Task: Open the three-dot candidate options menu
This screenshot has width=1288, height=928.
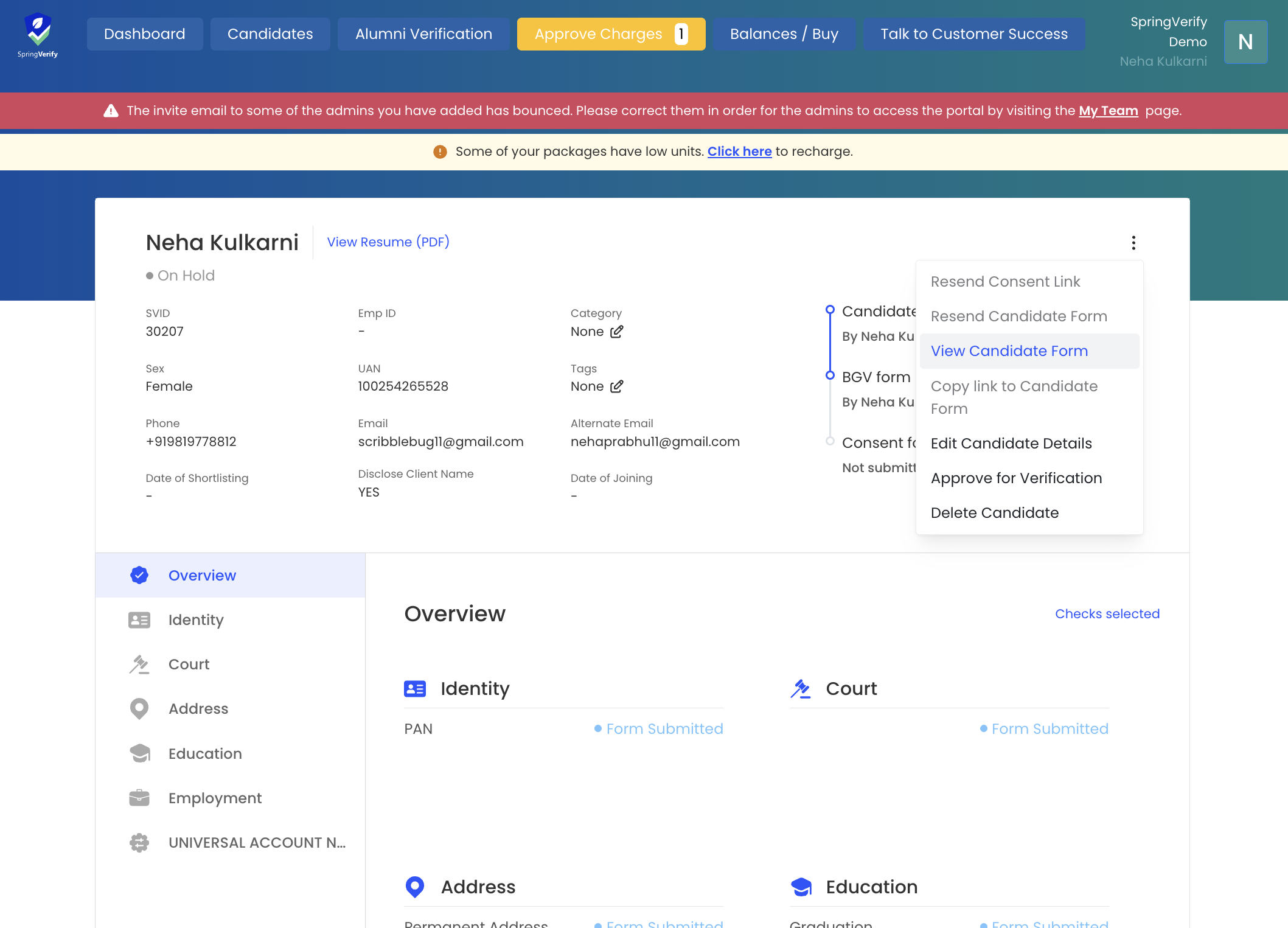Action: point(1133,243)
